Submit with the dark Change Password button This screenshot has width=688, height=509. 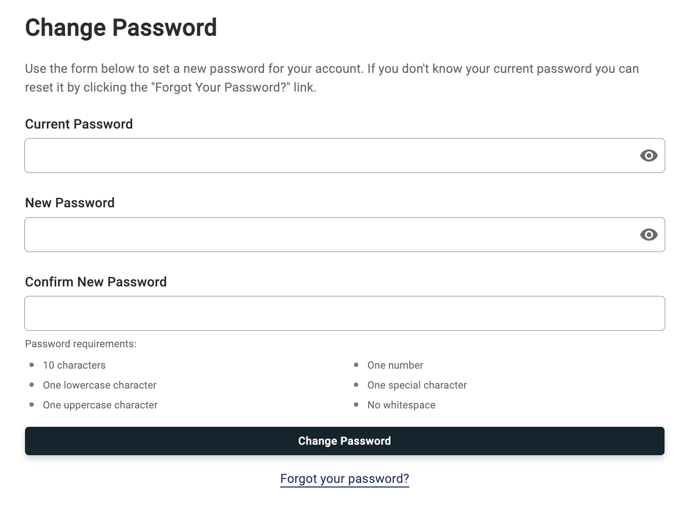[x=344, y=441]
